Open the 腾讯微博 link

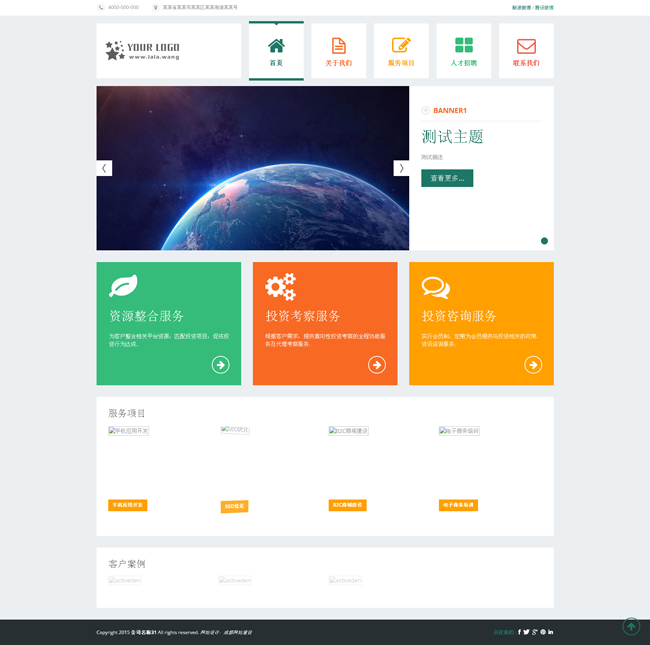tap(544, 7)
